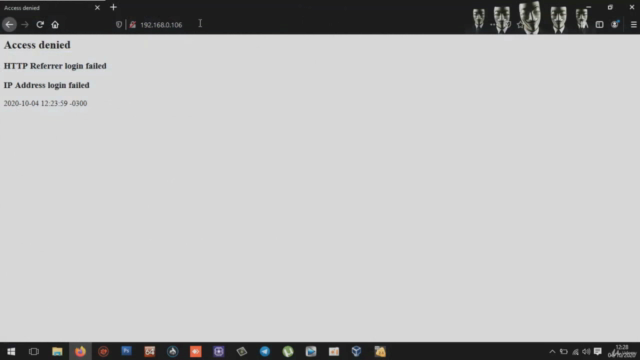This screenshot has width=640, height=360.
Task: Click the 192.168.0.106 address bar
Action: click(x=161, y=25)
